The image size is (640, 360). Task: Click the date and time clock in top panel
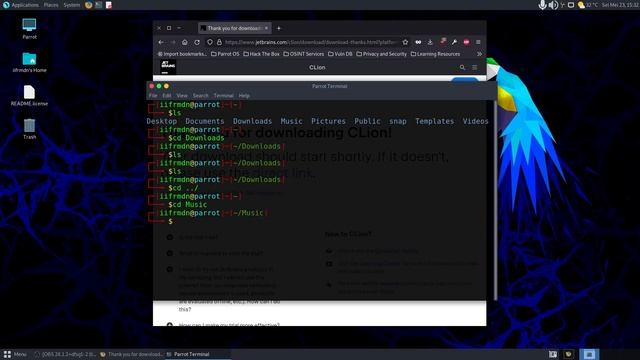[620, 5]
